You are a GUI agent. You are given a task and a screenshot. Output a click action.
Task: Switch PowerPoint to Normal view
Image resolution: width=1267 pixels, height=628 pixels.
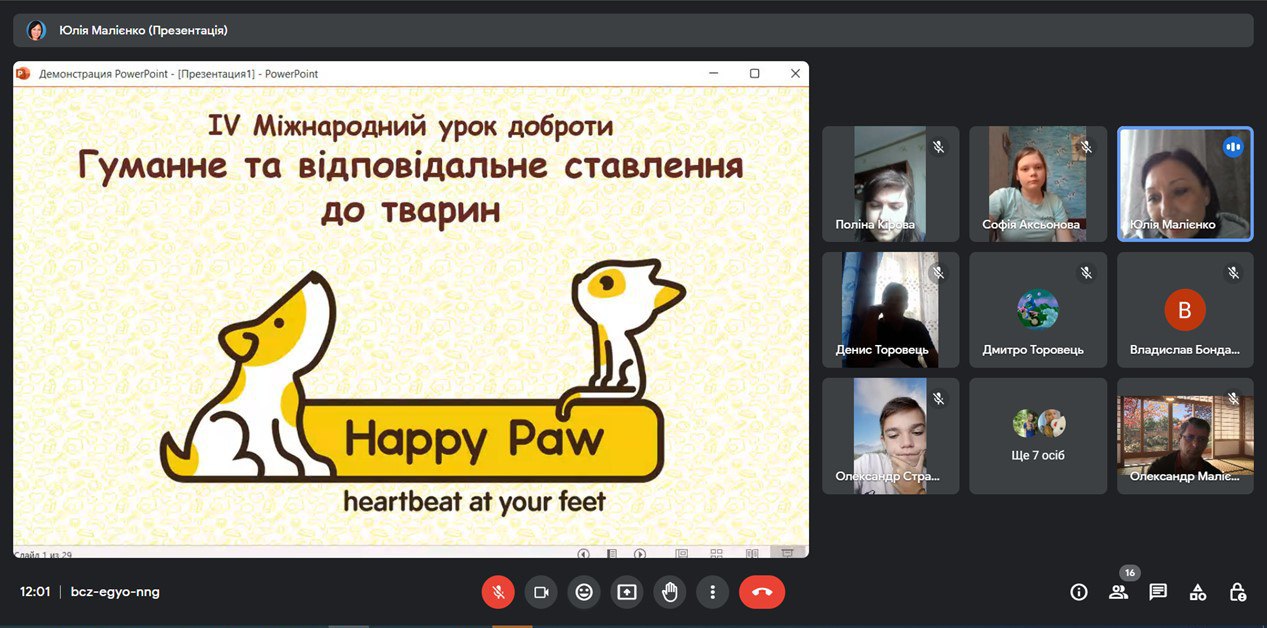pyautogui.click(x=682, y=553)
